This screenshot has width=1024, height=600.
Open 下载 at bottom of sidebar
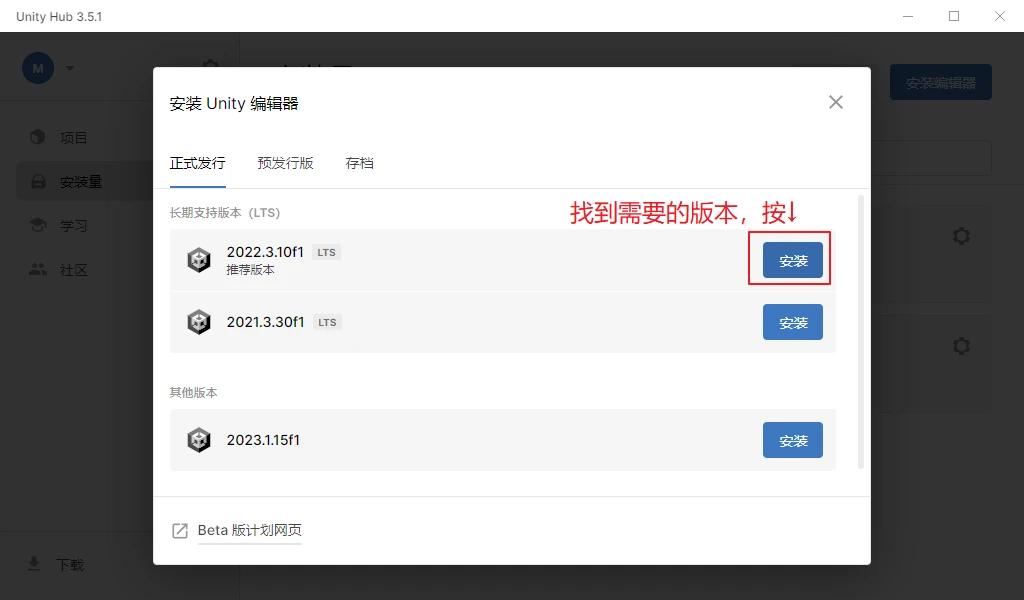click(70, 565)
